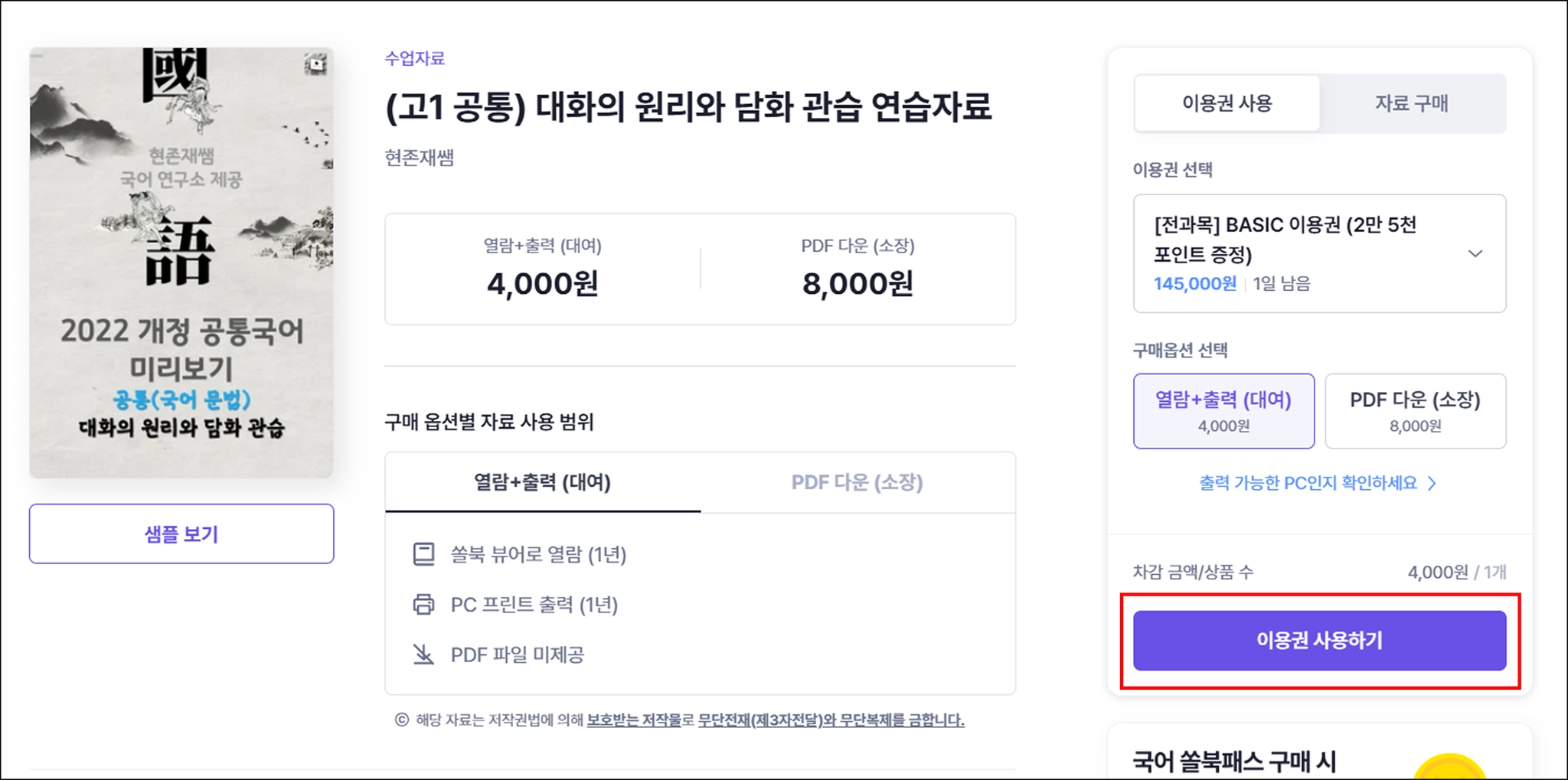
Task: Click the no-download icon beside PDF 파일 미제공
Action: pyautogui.click(x=423, y=654)
